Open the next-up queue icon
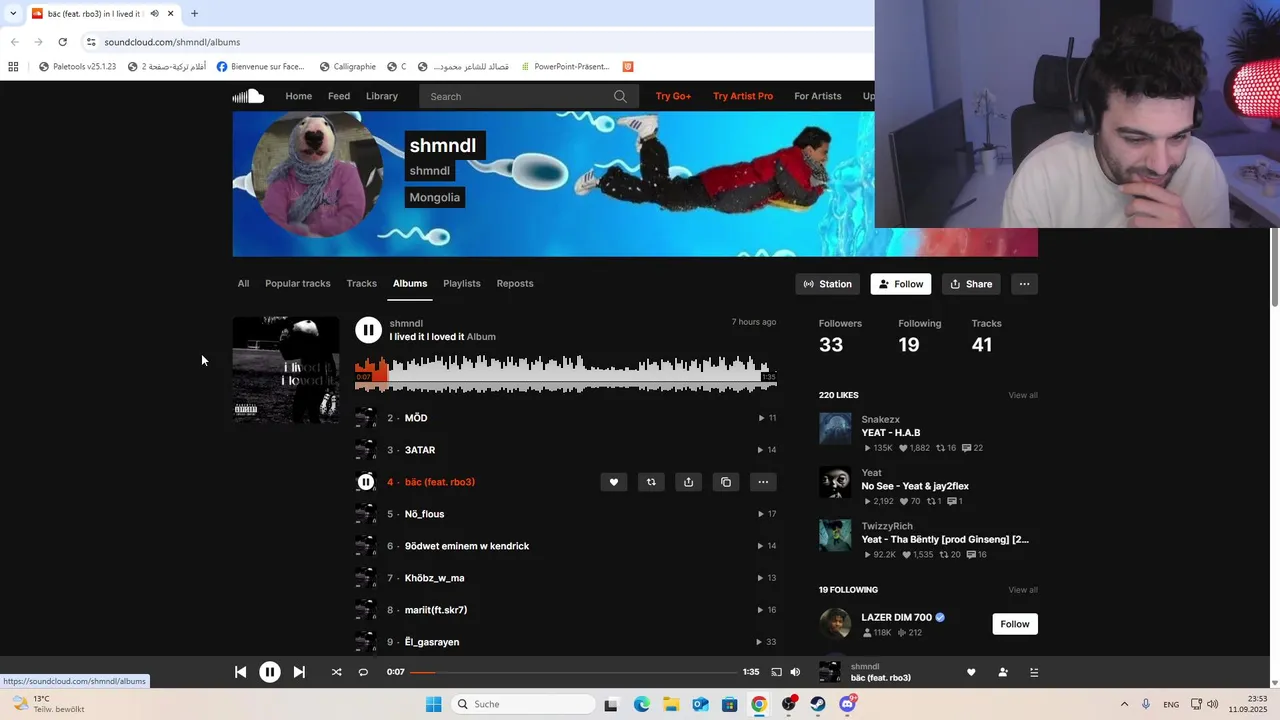The image size is (1280, 720). point(1034,672)
